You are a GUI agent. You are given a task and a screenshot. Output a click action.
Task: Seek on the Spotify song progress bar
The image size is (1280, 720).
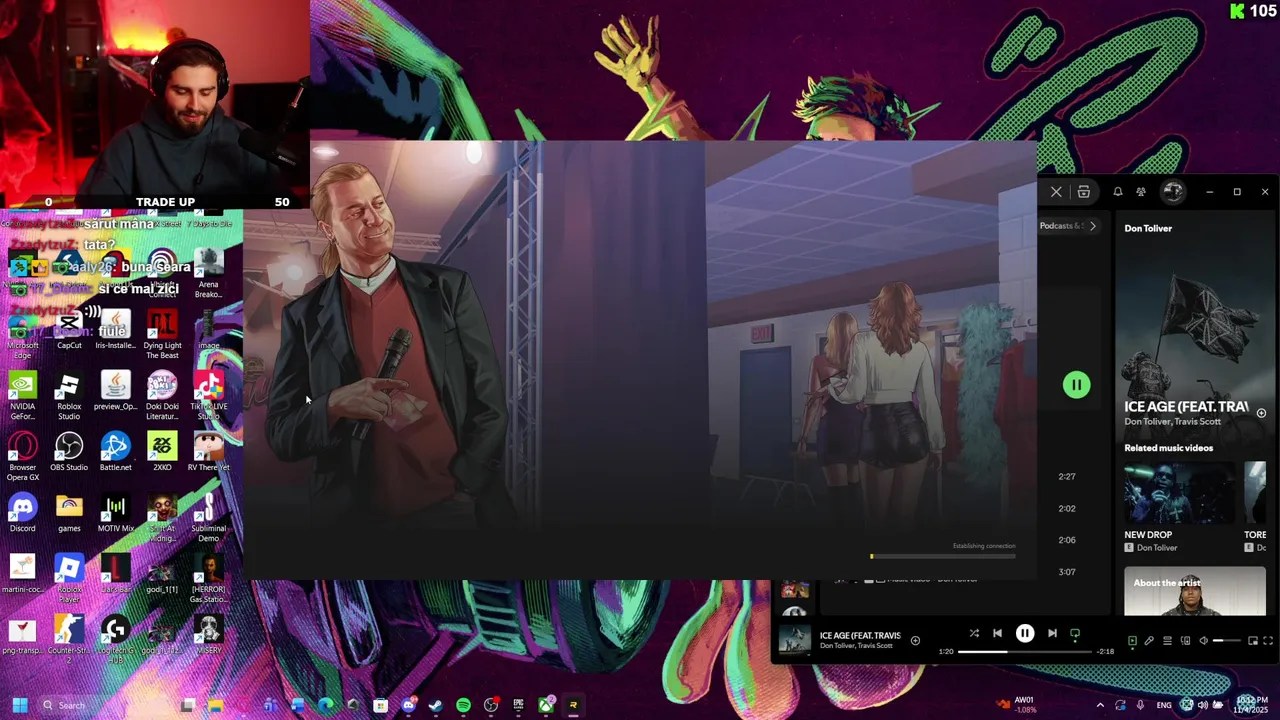(x=1025, y=652)
